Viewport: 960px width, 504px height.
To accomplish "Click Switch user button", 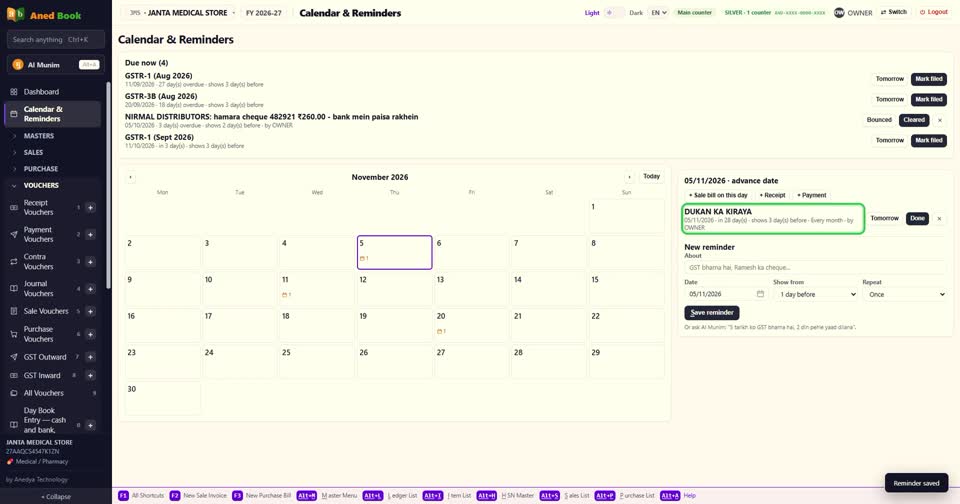I will [x=894, y=12].
